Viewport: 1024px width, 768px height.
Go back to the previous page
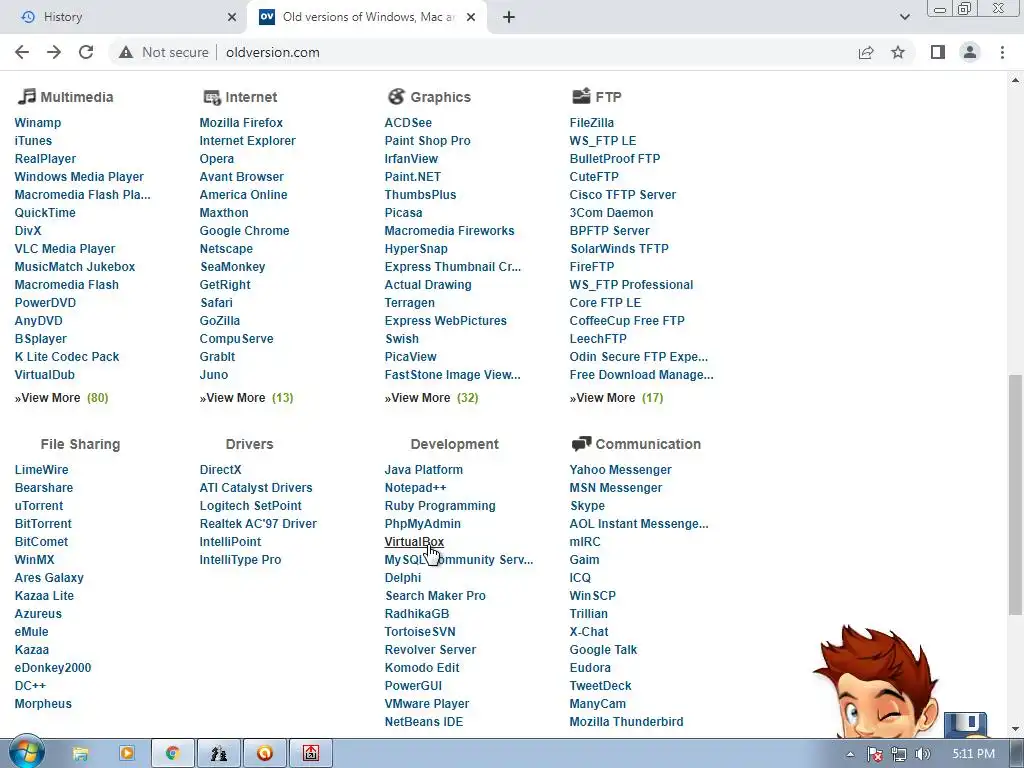tap(22, 52)
